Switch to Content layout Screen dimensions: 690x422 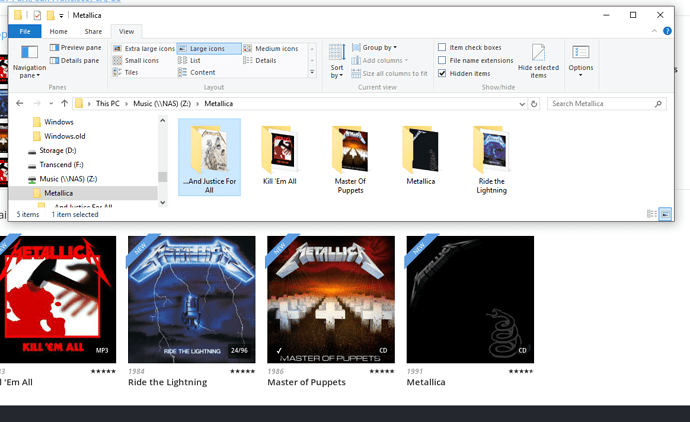(x=197, y=72)
